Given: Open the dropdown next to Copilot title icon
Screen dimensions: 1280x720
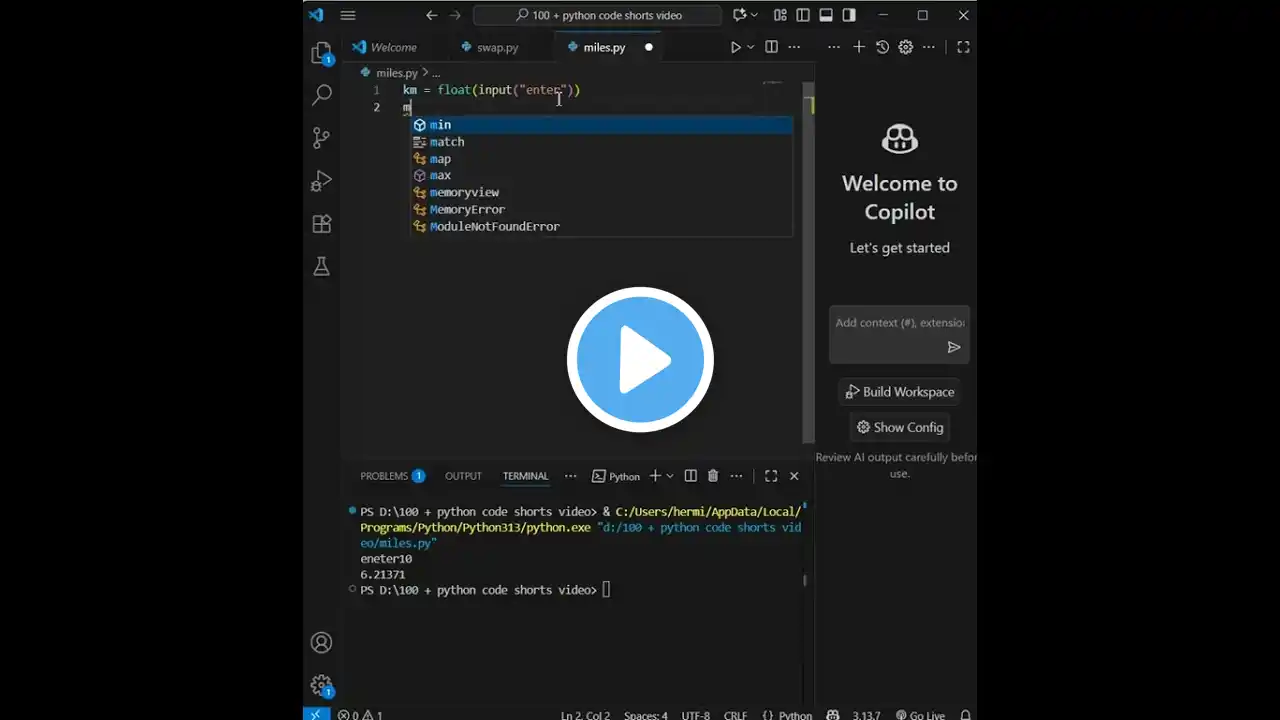Looking at the screenshot, I should pos(754,15).
